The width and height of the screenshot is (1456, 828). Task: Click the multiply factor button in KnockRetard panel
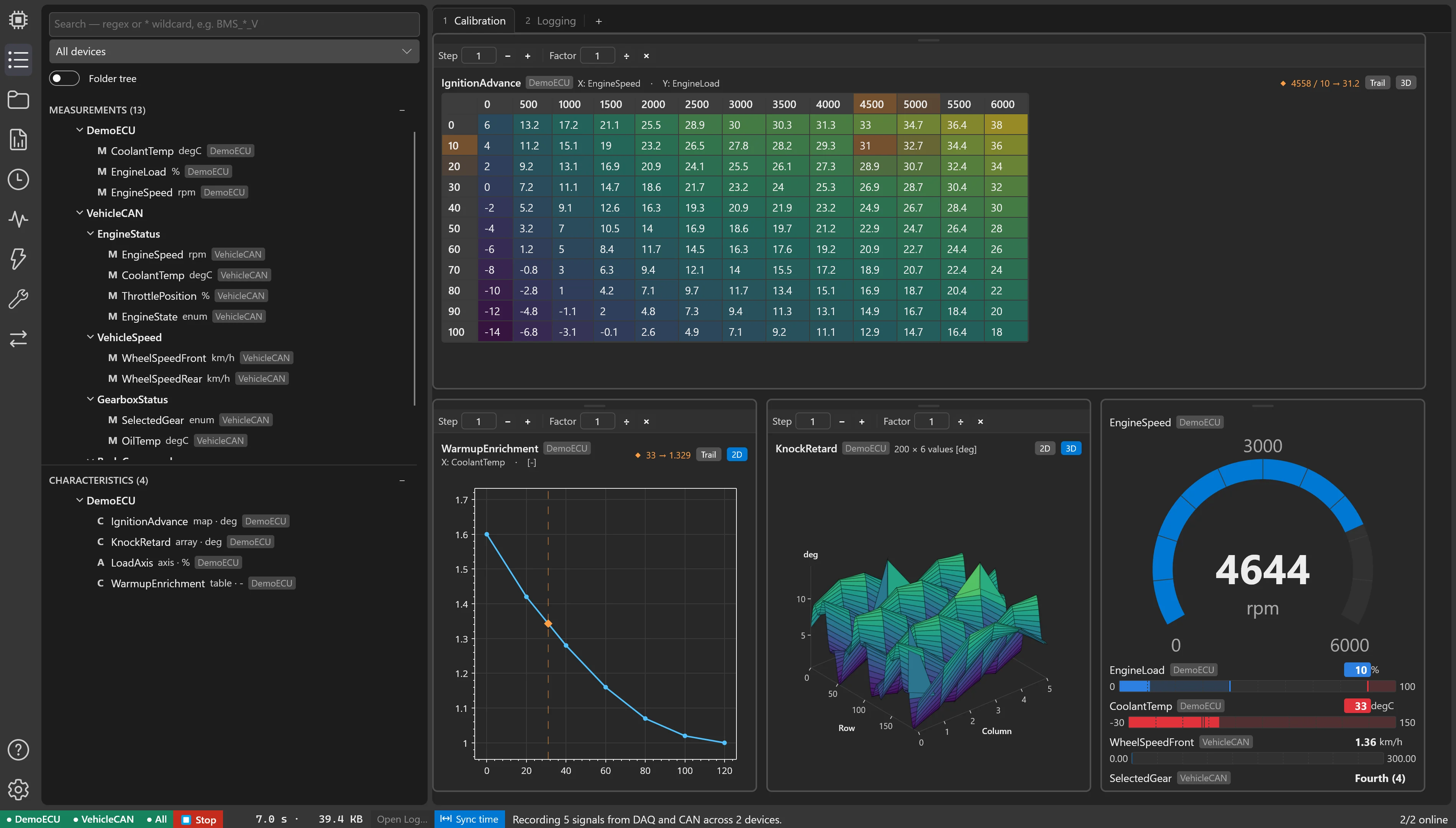tap(981, 421)
